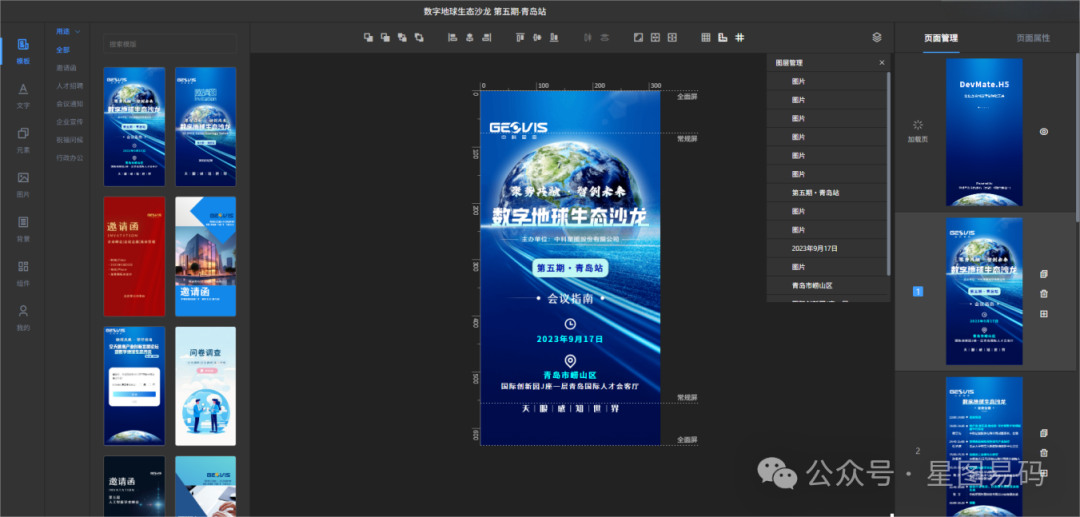Choose the red 邀请函 template

click(x=134, y=256)
